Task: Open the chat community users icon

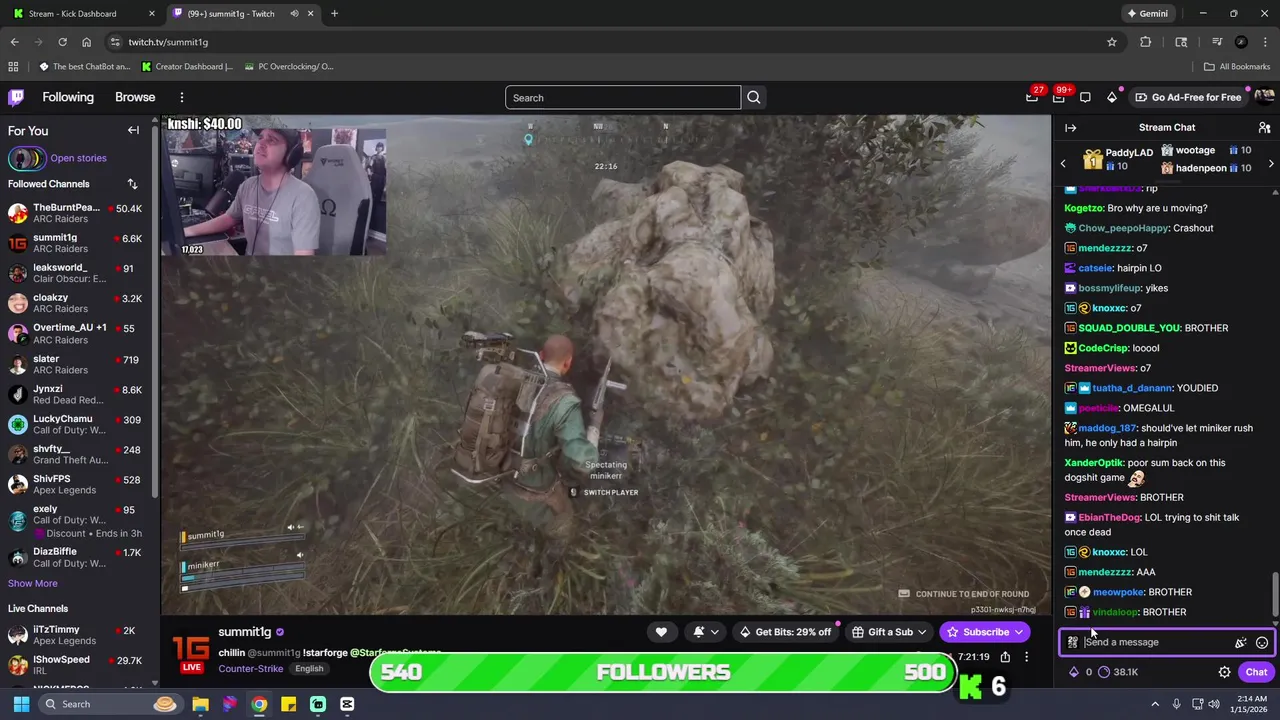Action: click(1264, 128)
